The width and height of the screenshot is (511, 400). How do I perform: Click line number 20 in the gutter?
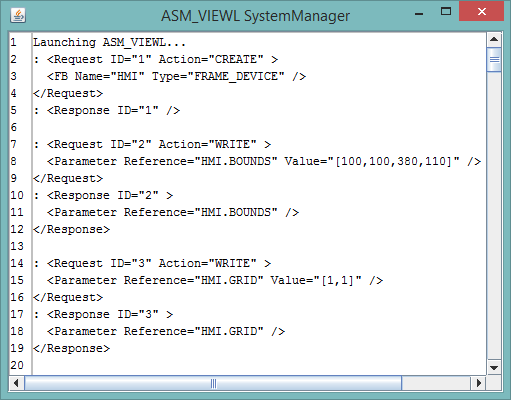17,365
